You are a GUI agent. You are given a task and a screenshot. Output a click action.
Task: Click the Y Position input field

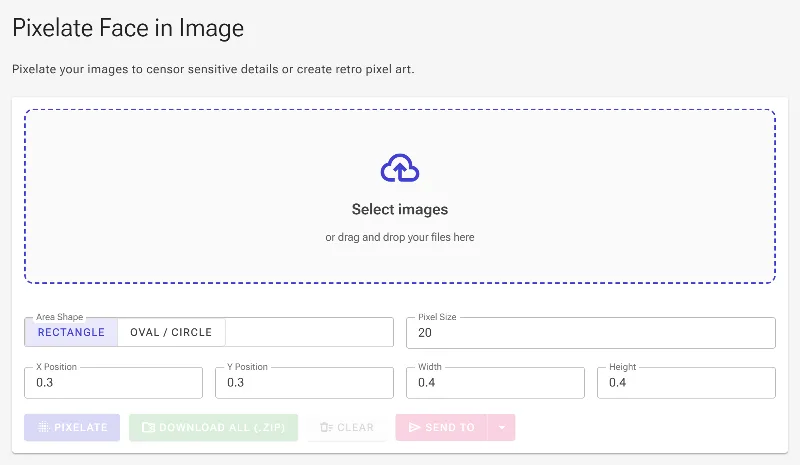pyautogui.click(x=304, y=383)
